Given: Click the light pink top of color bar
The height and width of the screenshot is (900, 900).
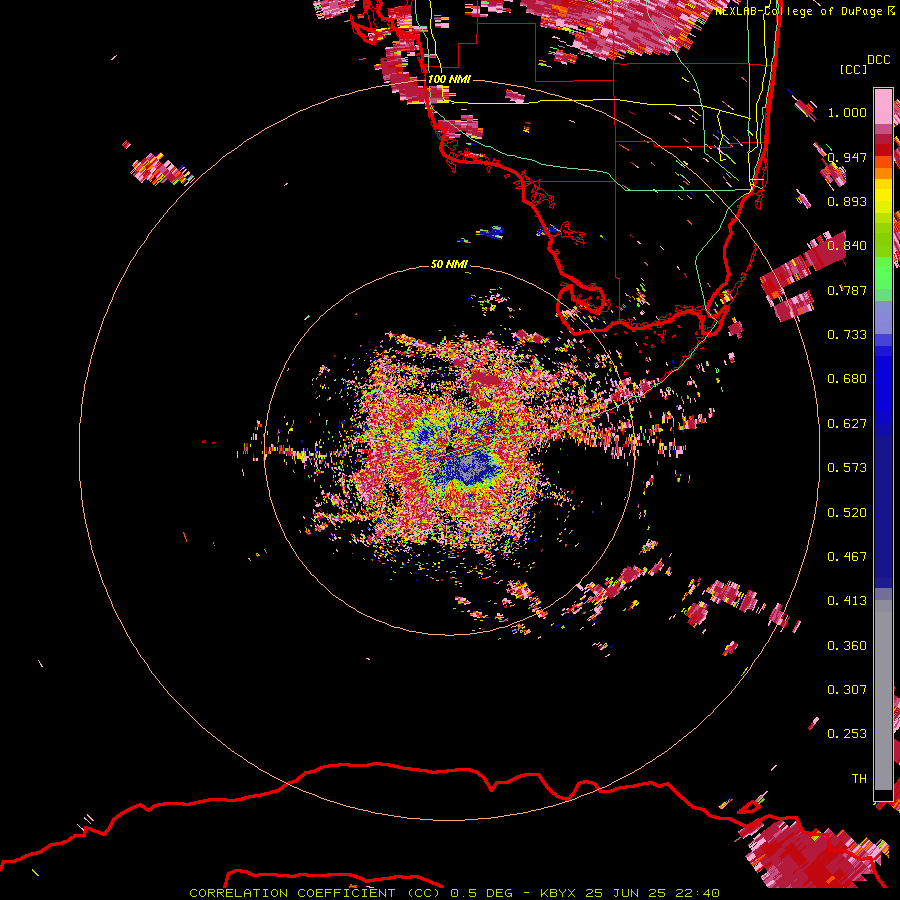Looking at the screenshot, I should 883,106.
